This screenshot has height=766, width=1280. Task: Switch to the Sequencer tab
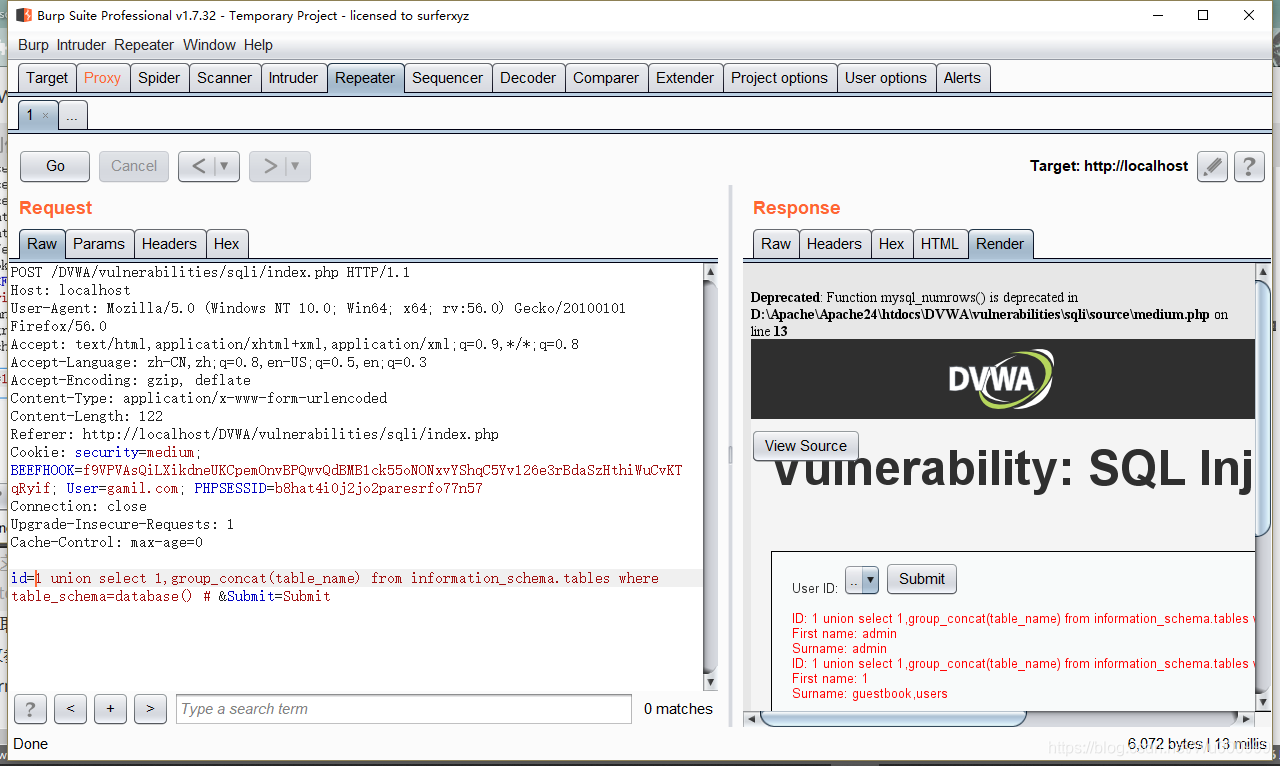click(x=447, y=78)
